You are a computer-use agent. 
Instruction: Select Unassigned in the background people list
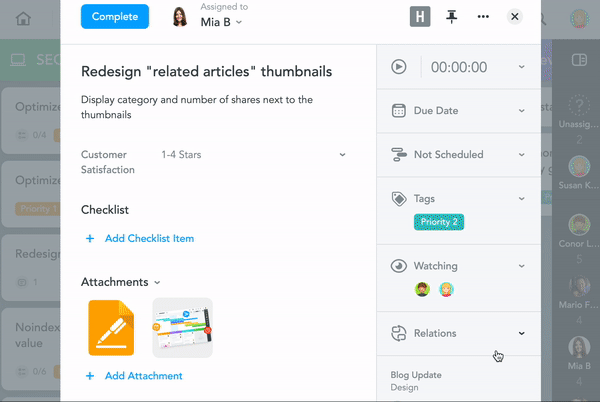(x=579, y=111)
